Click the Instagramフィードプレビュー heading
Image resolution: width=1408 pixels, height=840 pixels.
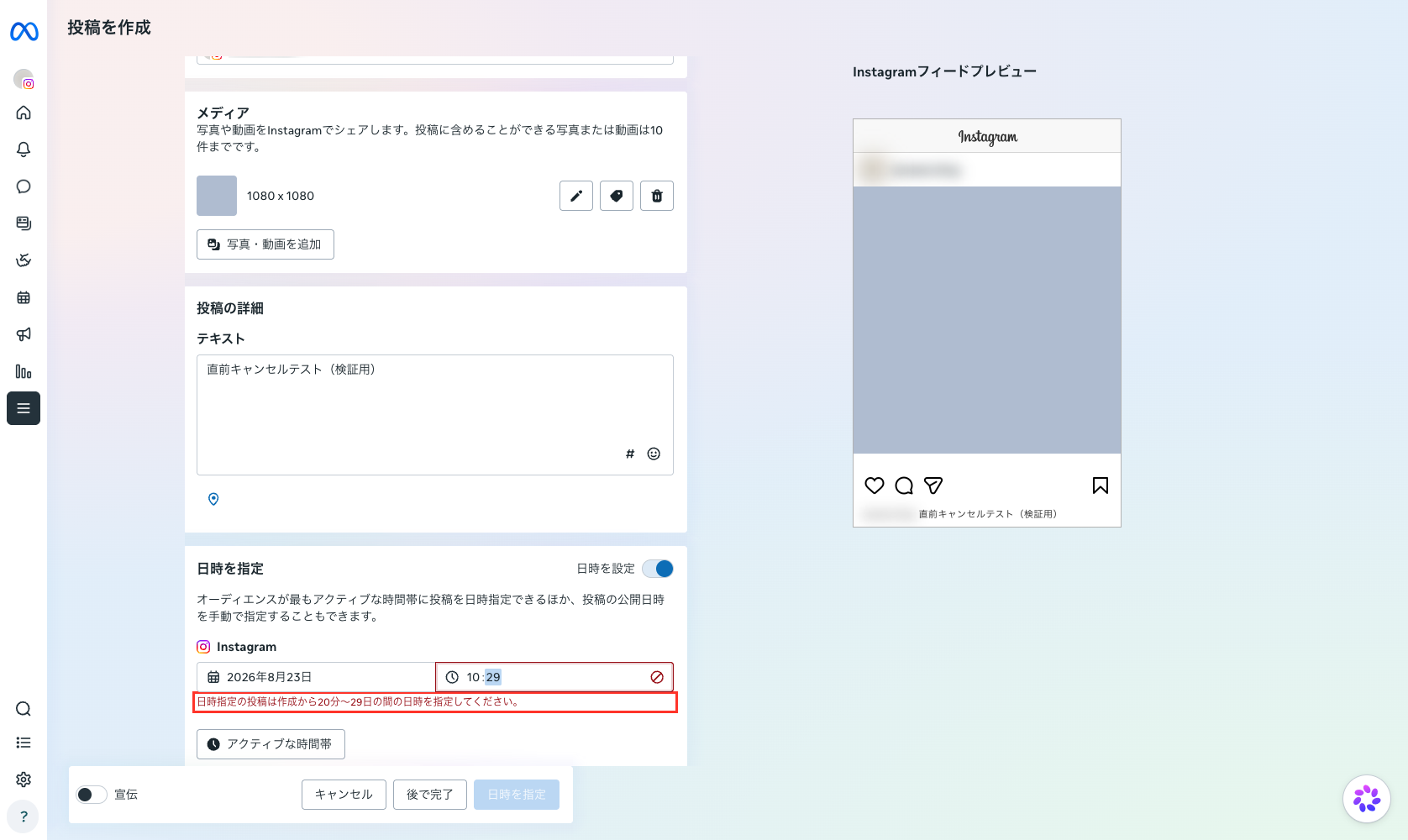944,71
